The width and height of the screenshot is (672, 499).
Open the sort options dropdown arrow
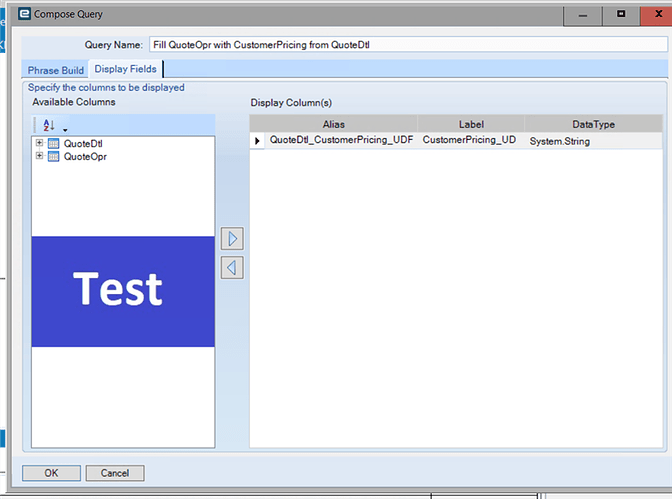coord(65,130)
